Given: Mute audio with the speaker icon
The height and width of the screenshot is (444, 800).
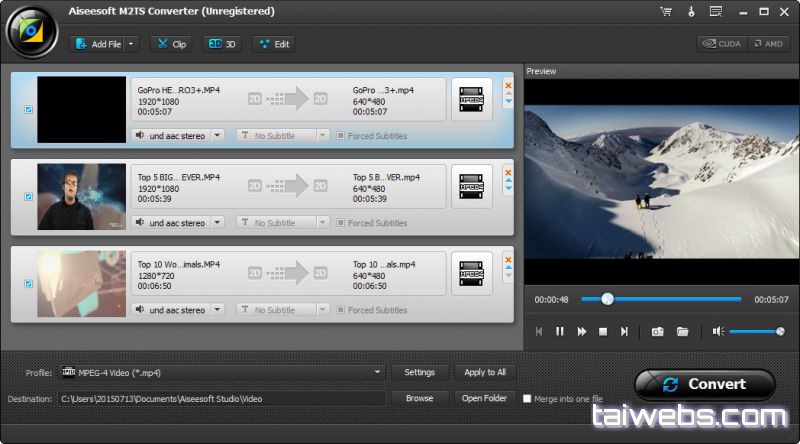Looking at the screenshot, I should (x=717, y=331).
